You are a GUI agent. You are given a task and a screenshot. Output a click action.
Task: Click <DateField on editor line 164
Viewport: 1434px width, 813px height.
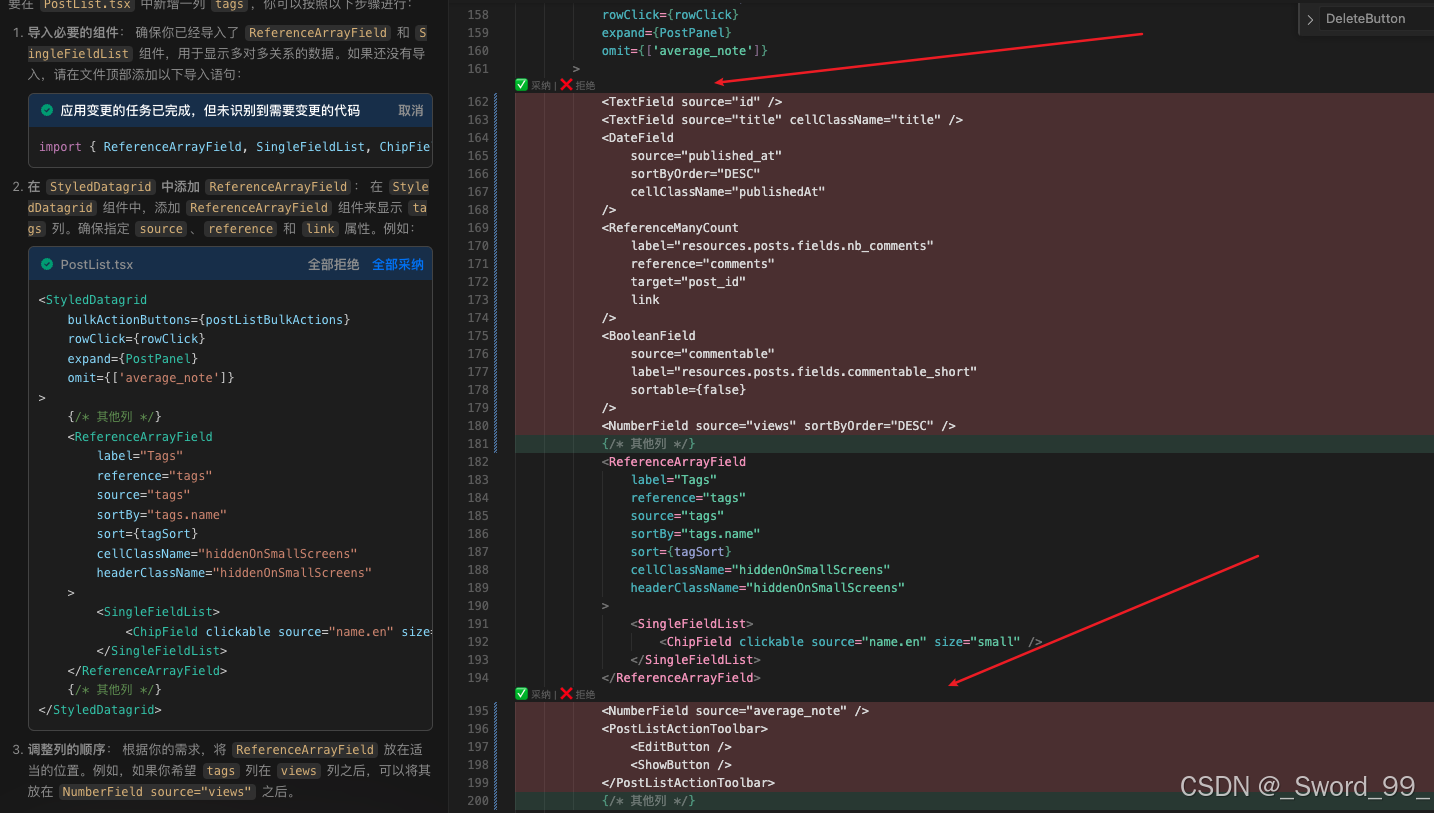[x=638, y=138]
